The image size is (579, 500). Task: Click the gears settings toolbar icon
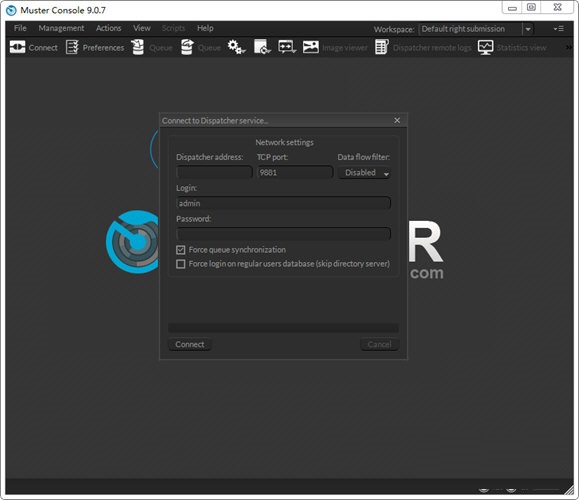coord(236,47)
